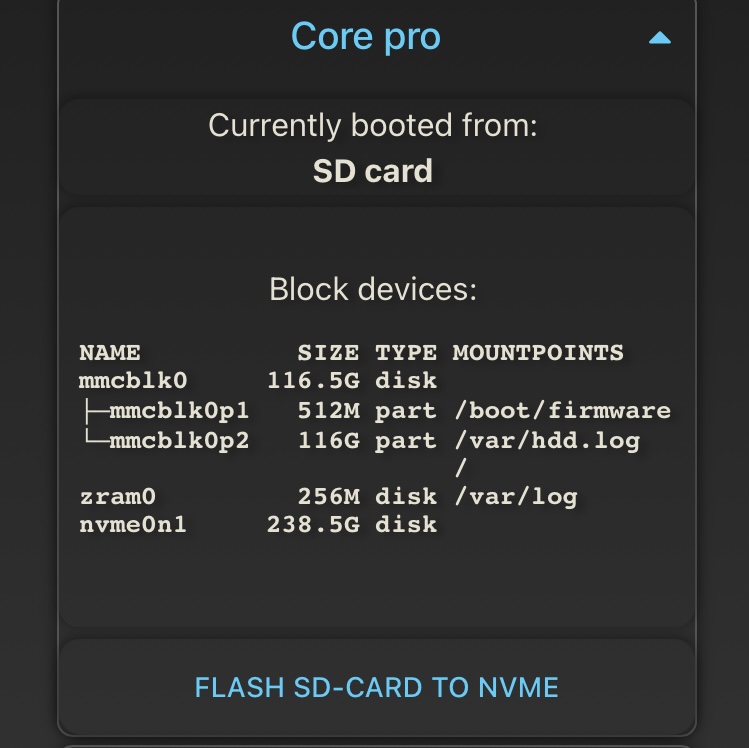Click the /var/log mountpoint
749x748 pixels.
(x=515, y=496)
